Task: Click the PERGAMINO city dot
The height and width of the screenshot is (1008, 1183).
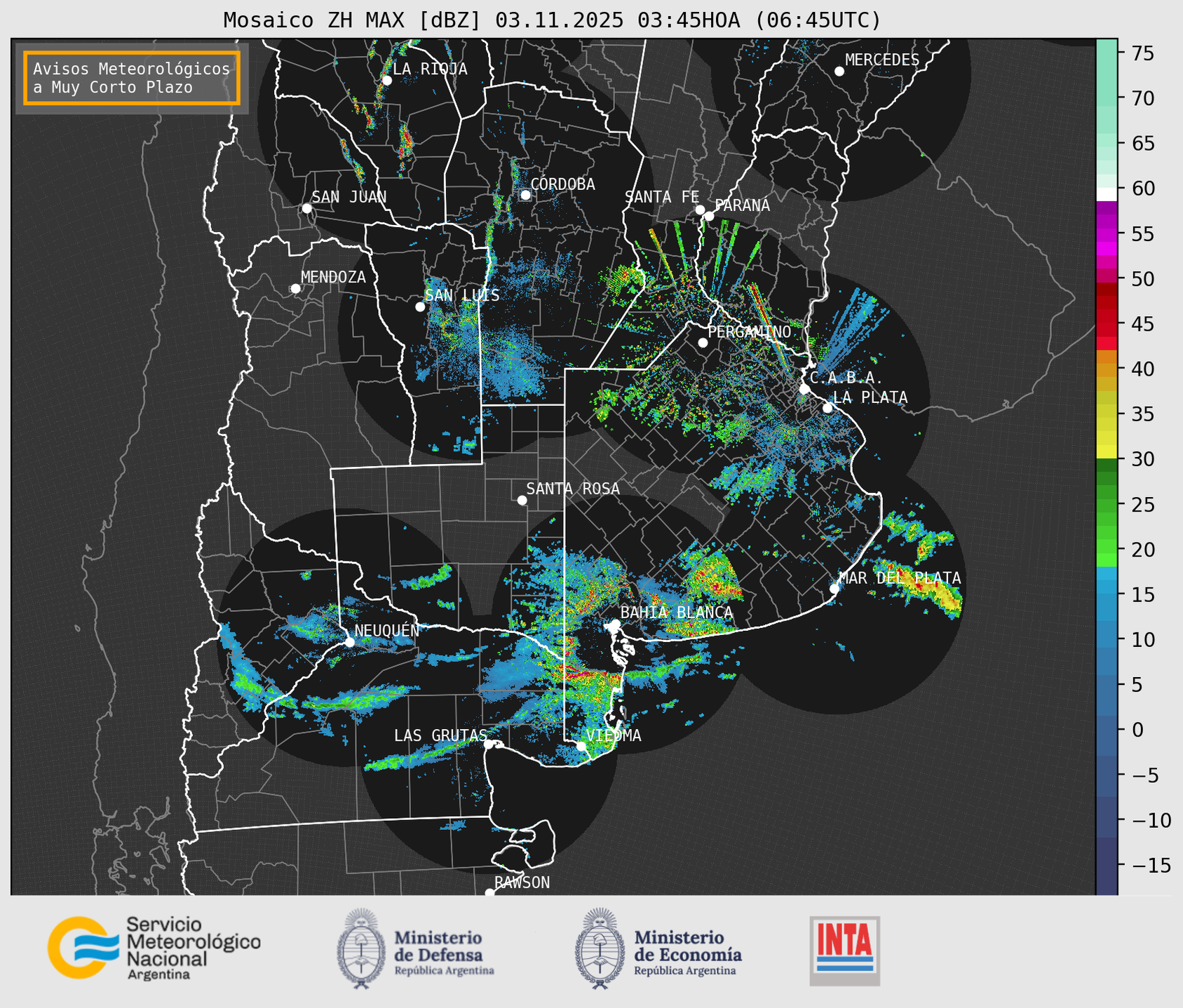Action: coord(703,343)
